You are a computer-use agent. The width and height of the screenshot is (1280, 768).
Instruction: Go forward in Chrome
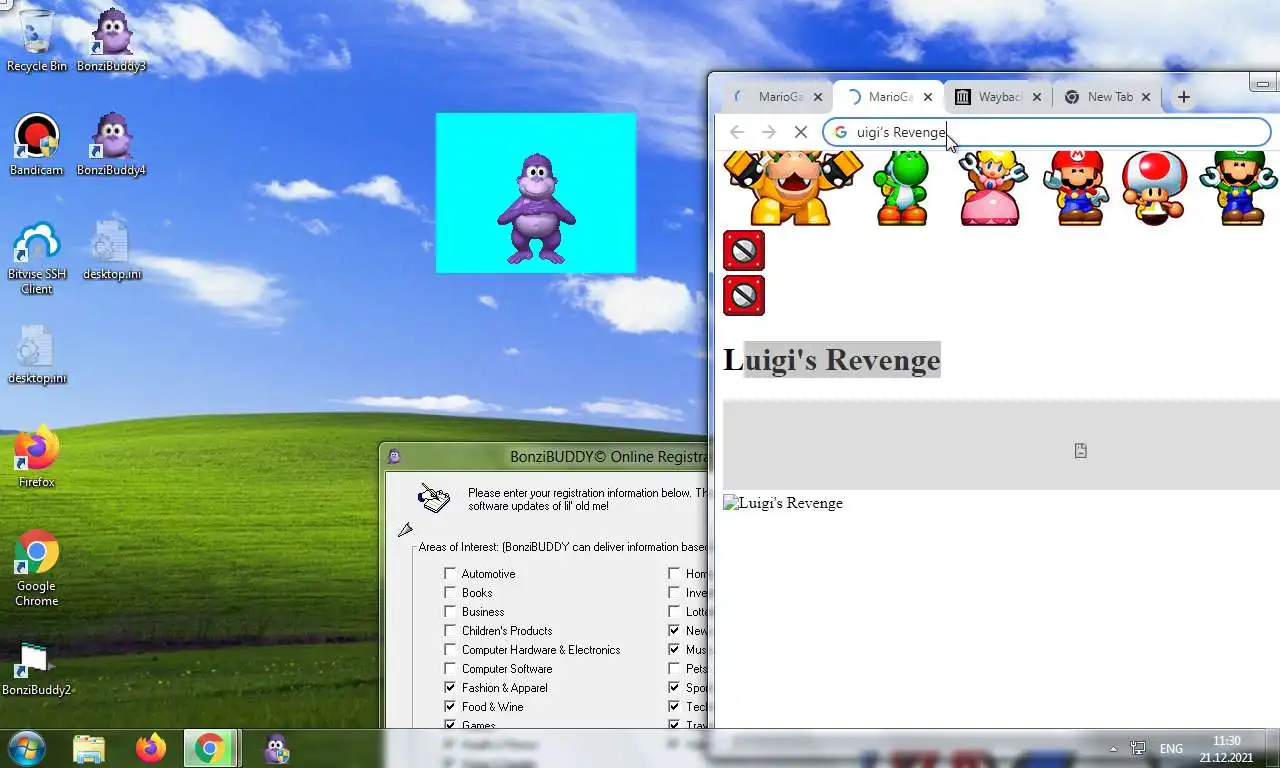pyautogui.click(x=768, y=132)
